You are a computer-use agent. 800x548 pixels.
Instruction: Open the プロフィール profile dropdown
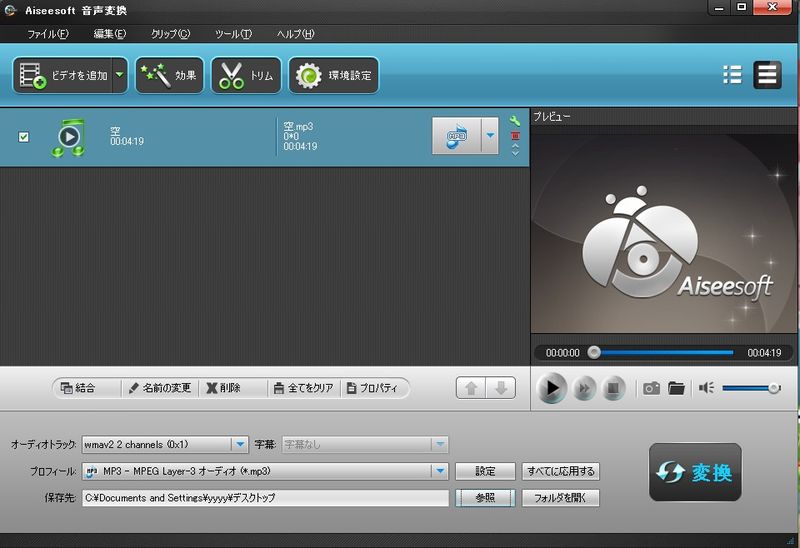click(440, 471)
